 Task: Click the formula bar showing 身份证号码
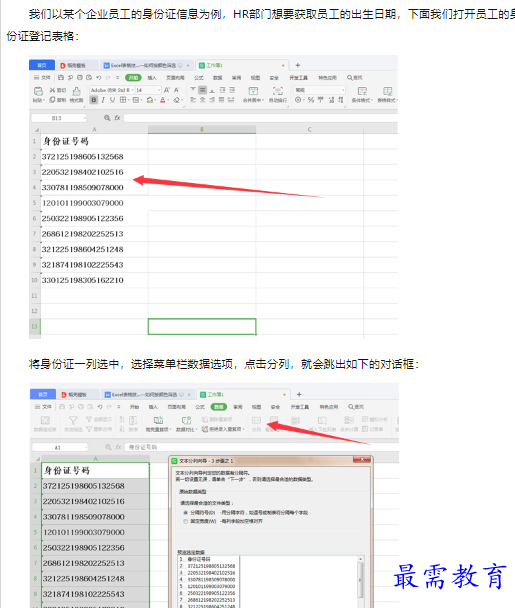pos(262,447)
